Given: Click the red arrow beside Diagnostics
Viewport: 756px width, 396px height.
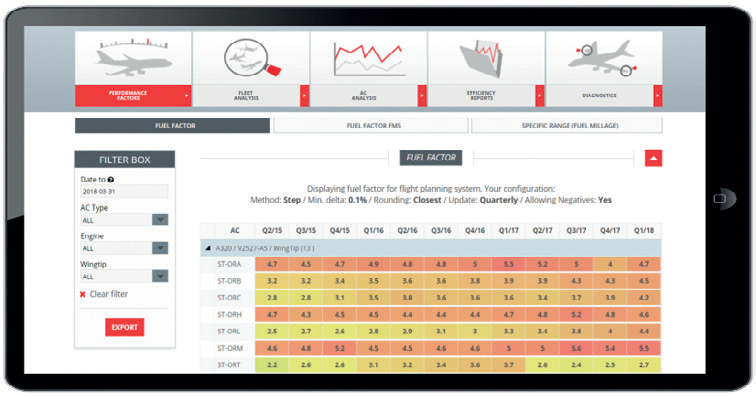Looking at the screenshot, I should point(658,96).
